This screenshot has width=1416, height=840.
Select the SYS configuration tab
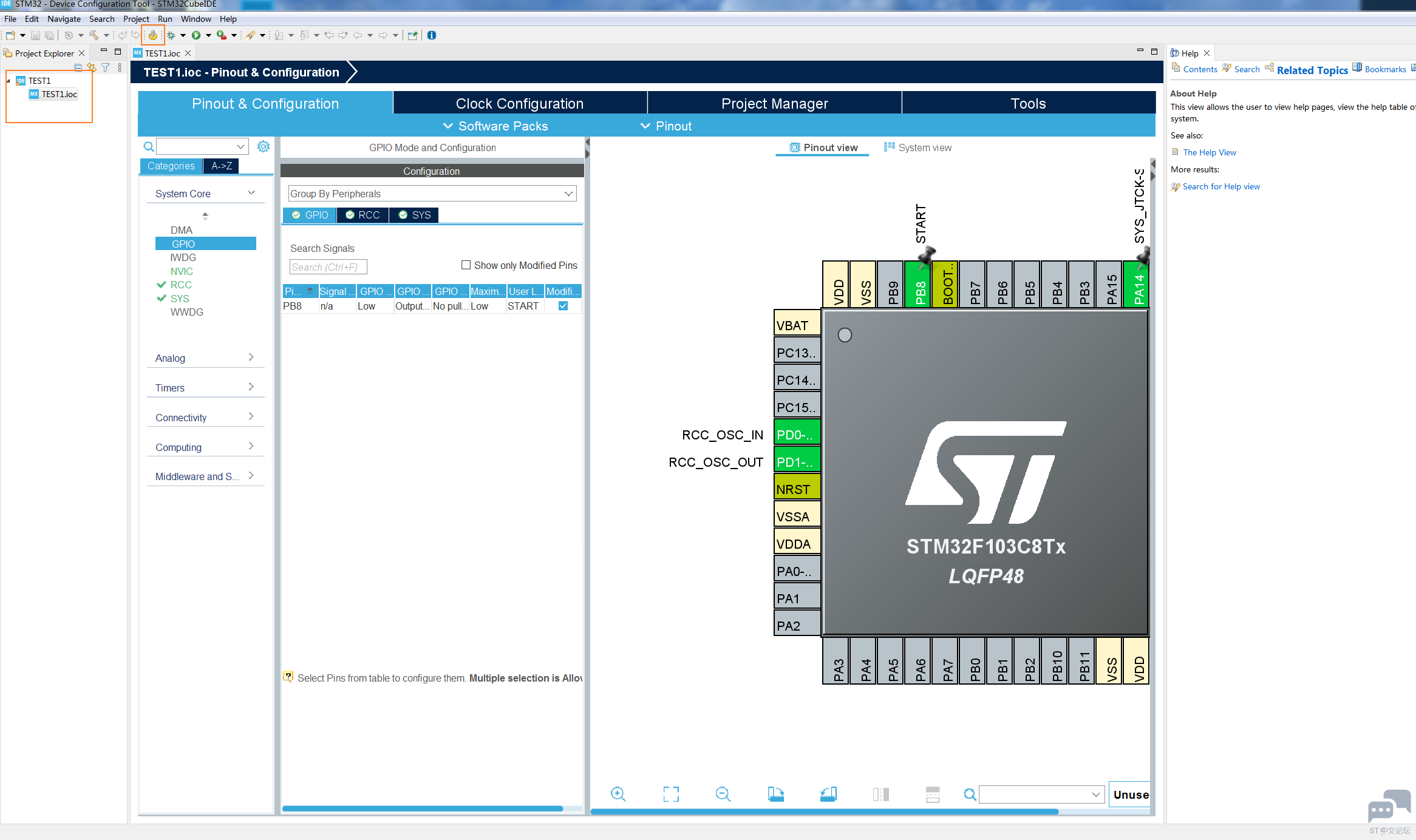coord(414,215)
